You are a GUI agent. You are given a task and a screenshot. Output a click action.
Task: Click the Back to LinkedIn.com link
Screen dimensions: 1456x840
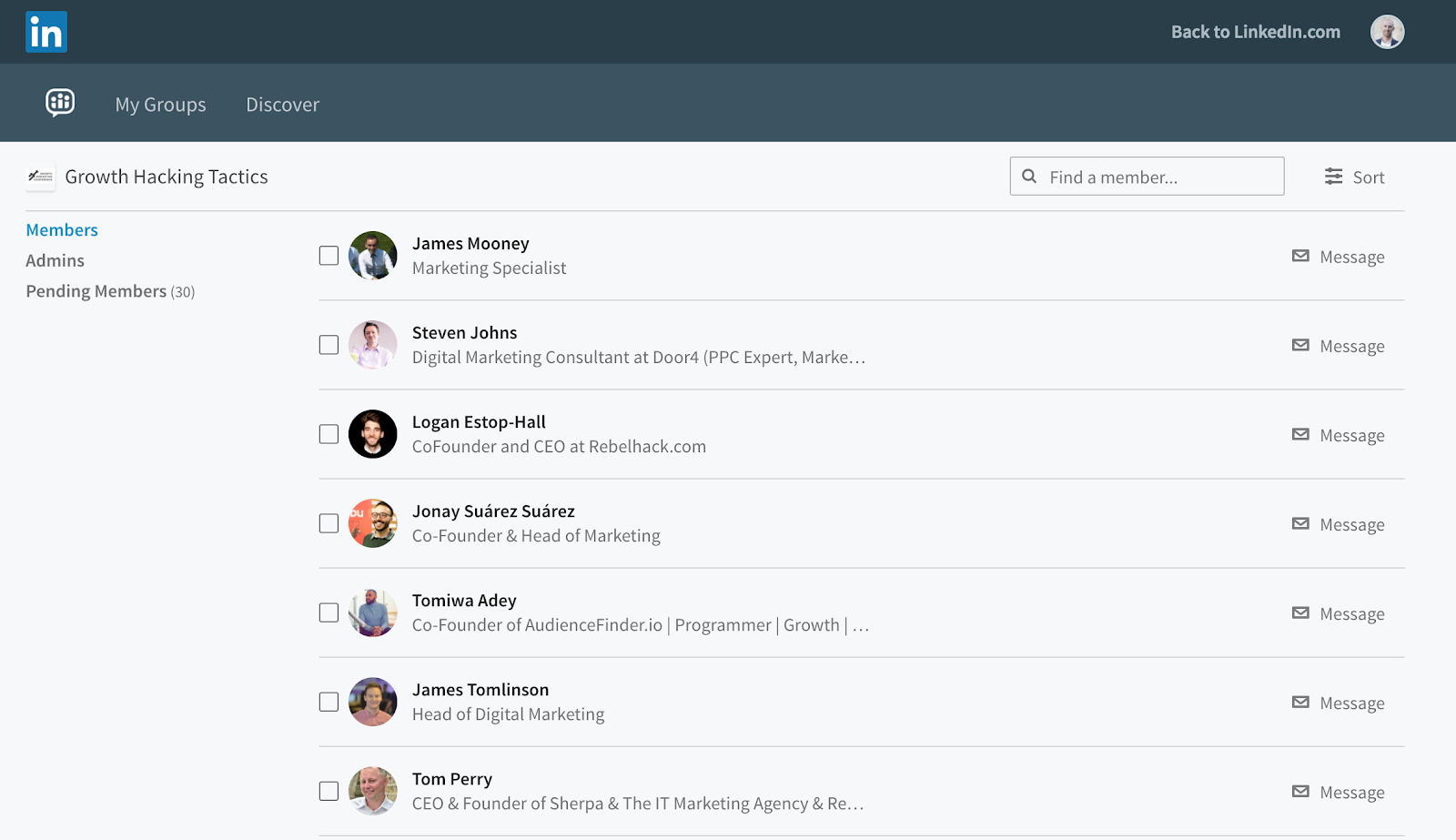click(1255, 32)
